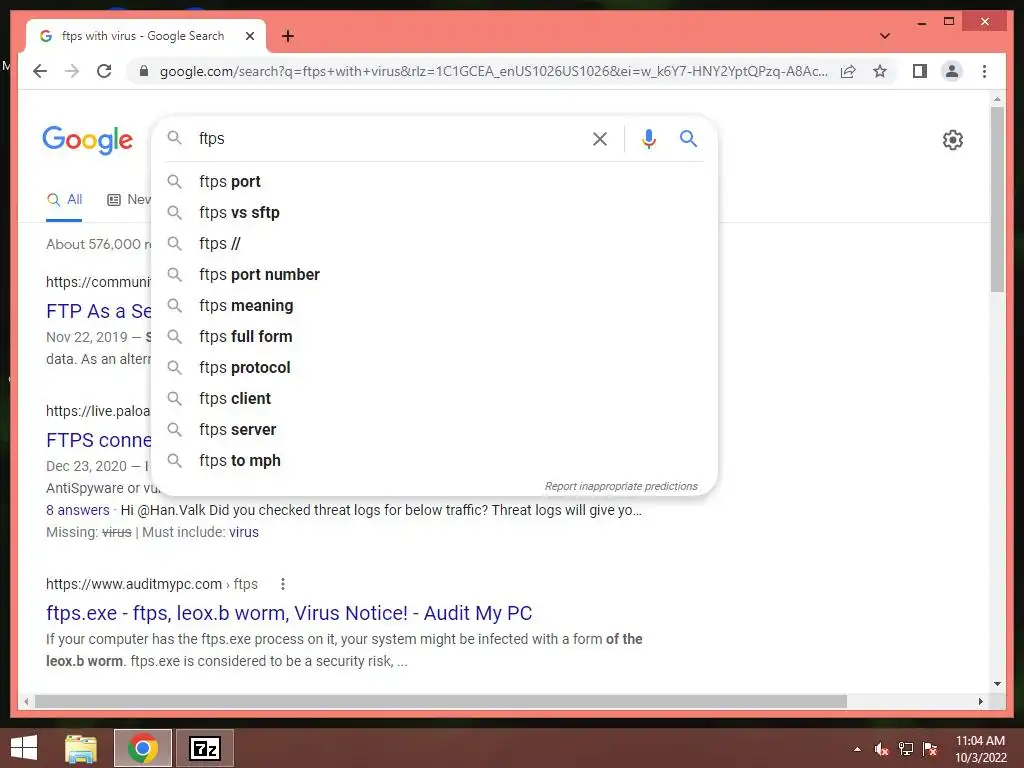Open Google quick settings gear
This screenshot has width=1024, height=768.
click(953, 139)
